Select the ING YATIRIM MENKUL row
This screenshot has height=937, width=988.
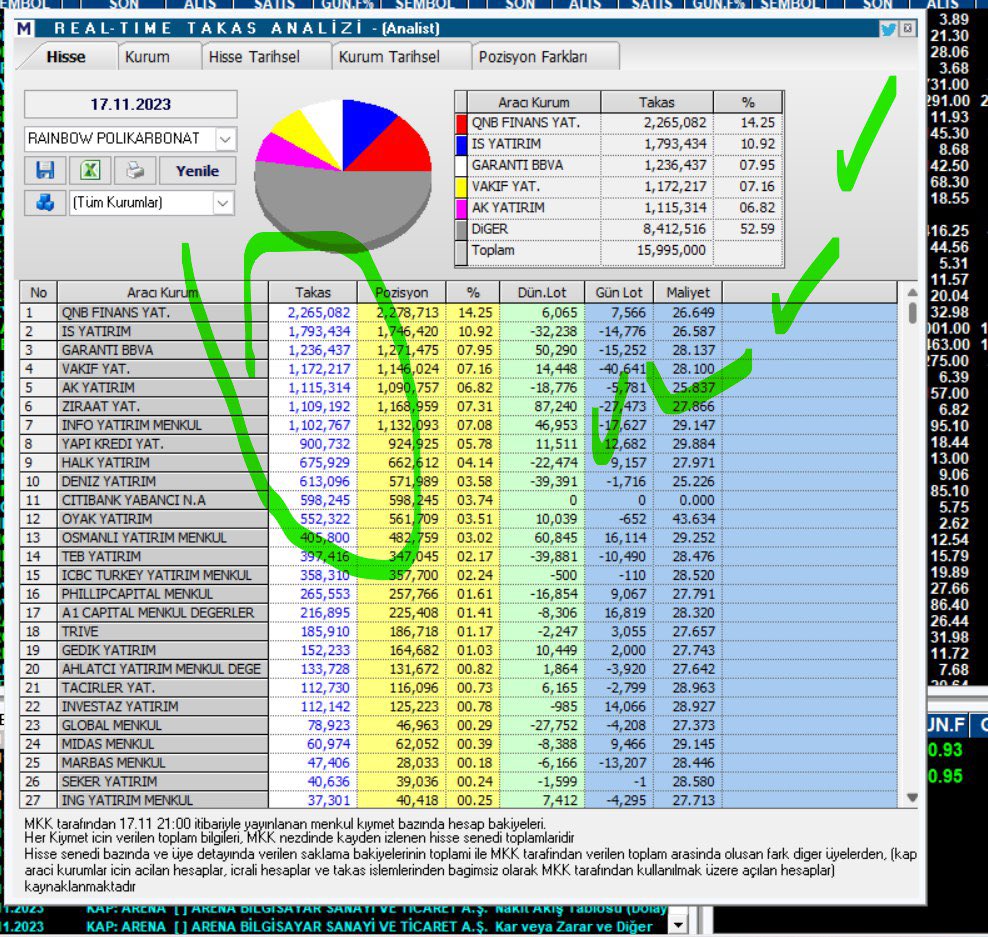[x=459, y=800]
